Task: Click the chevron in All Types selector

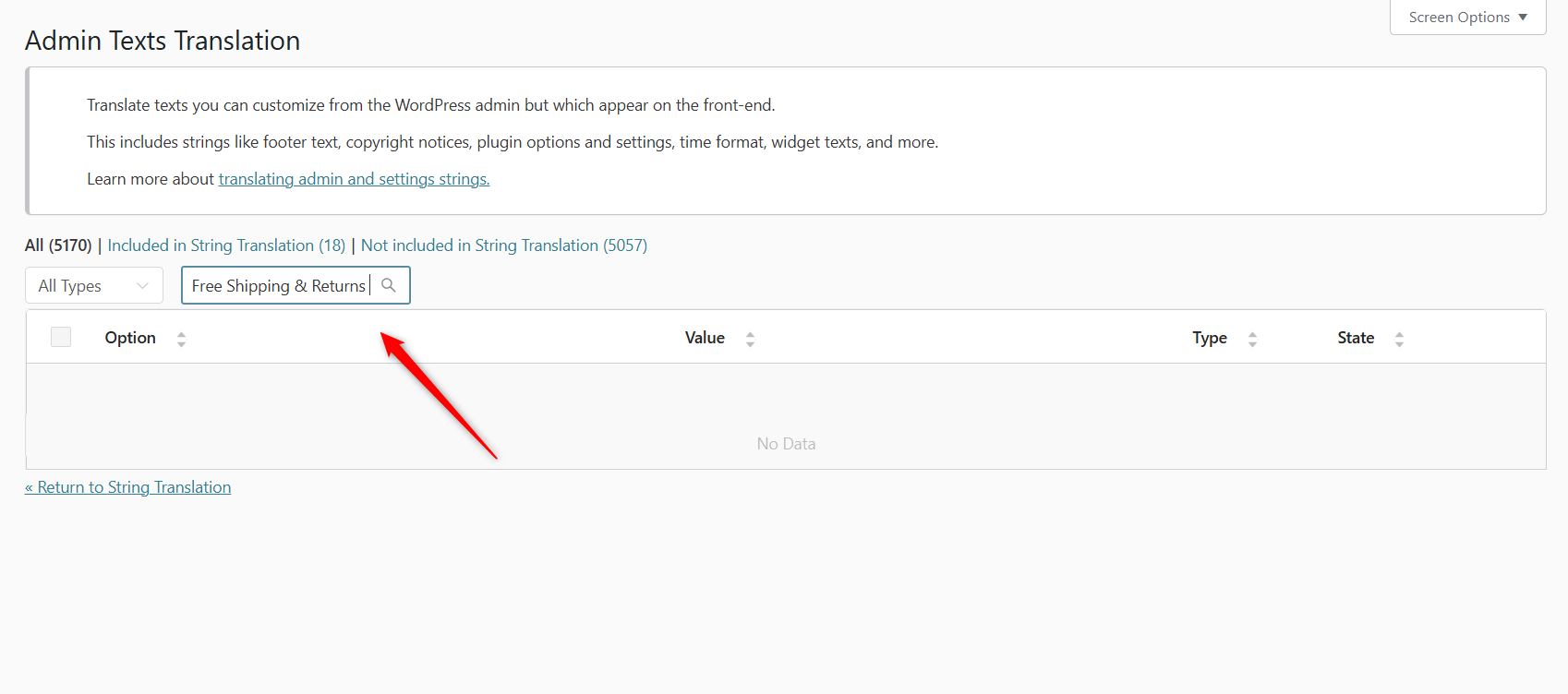Action: click(142, 286)
